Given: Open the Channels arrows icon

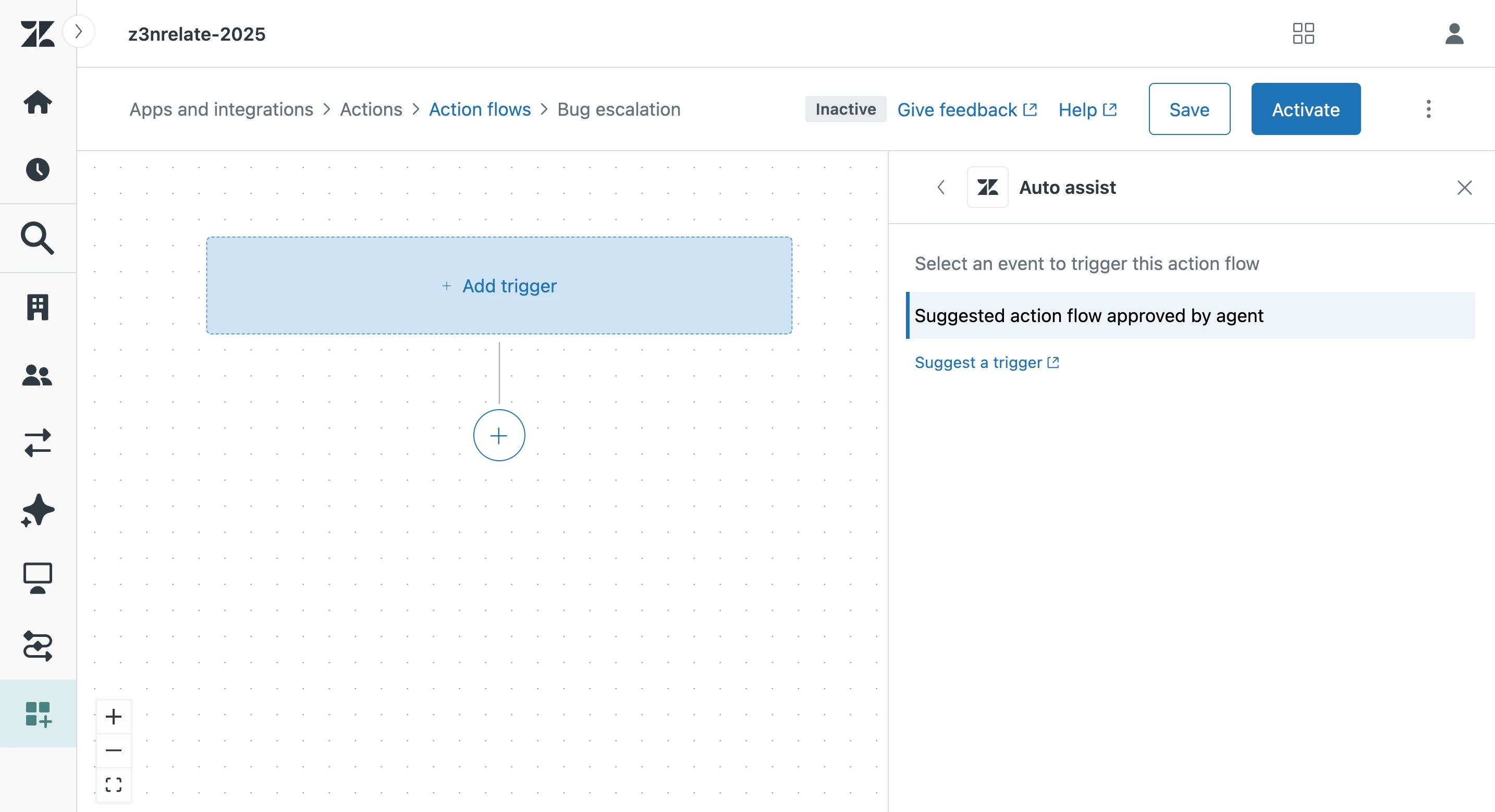Looking at the screenshot, I should pos(38,443).
